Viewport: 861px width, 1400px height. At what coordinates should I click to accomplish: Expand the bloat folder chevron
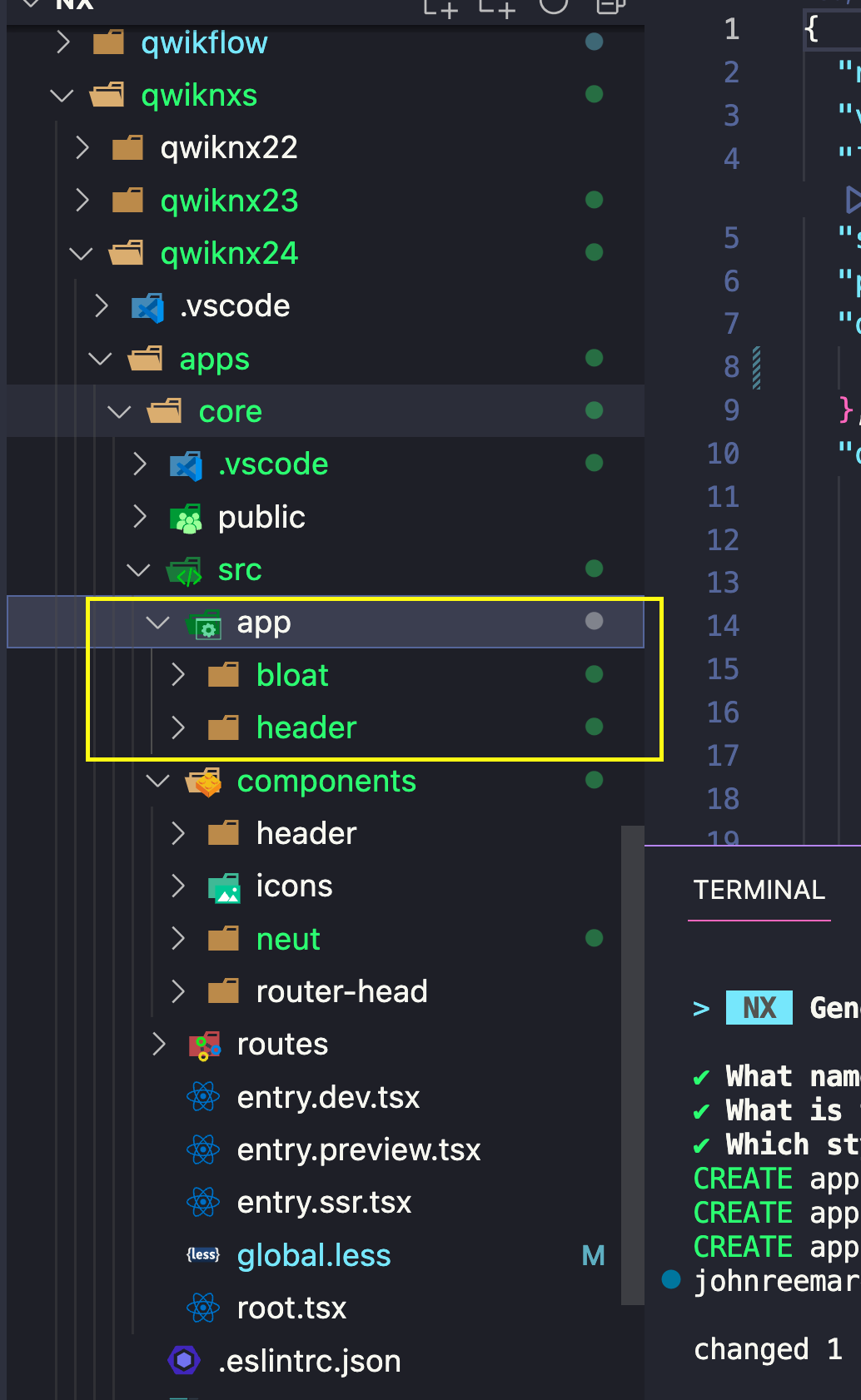177,675
